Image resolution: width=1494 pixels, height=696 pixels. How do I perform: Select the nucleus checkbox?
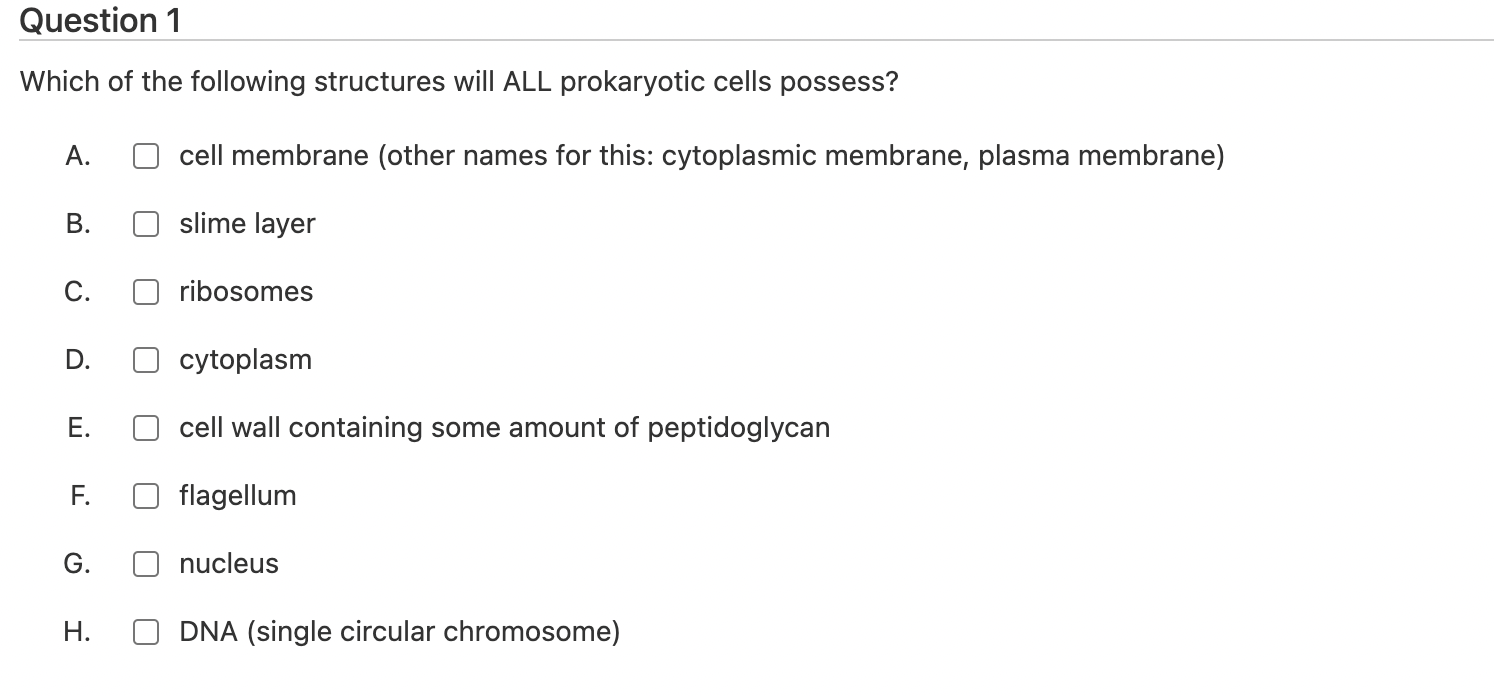(146, 564)
